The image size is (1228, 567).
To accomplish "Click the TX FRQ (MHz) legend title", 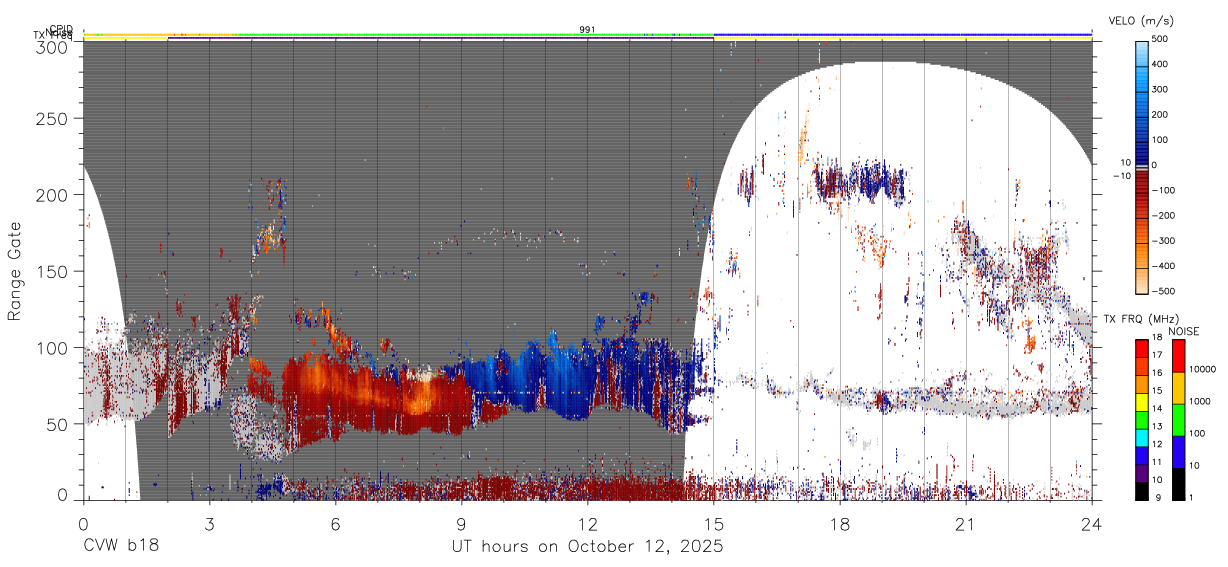I will click(1143, 320).
